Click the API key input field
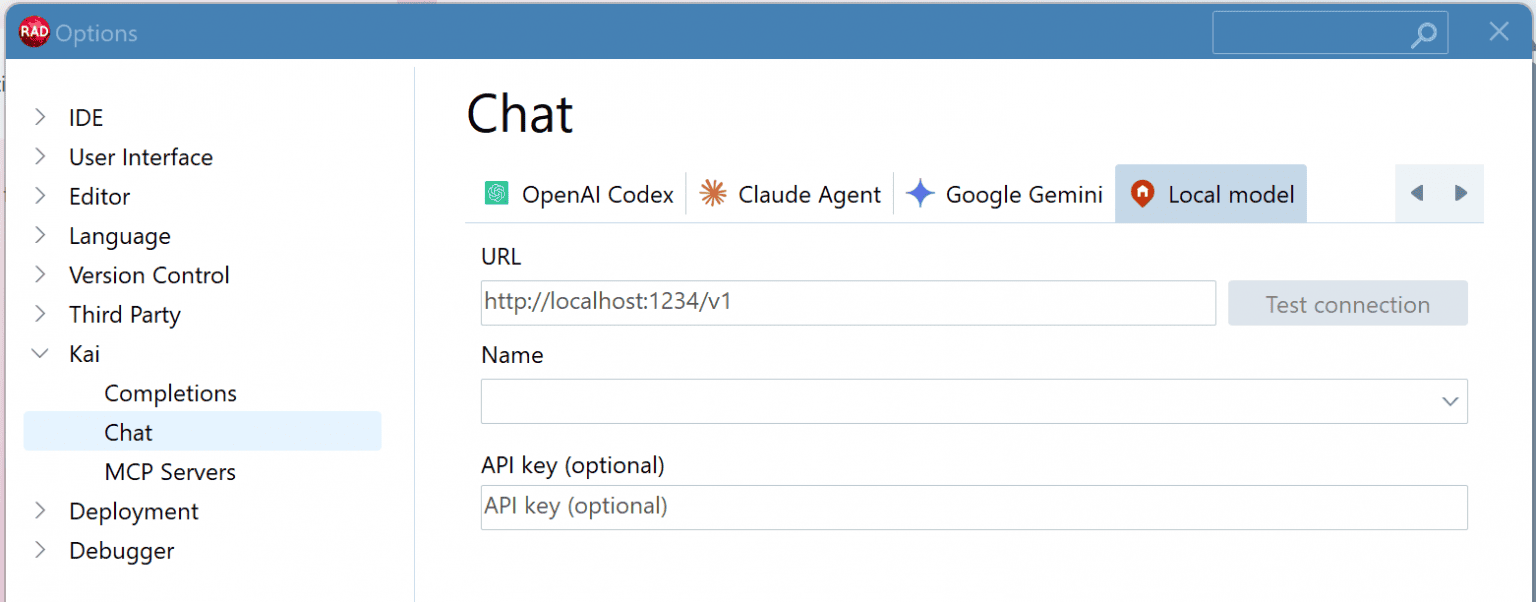The image size is (1536, 602). (974, 507)
